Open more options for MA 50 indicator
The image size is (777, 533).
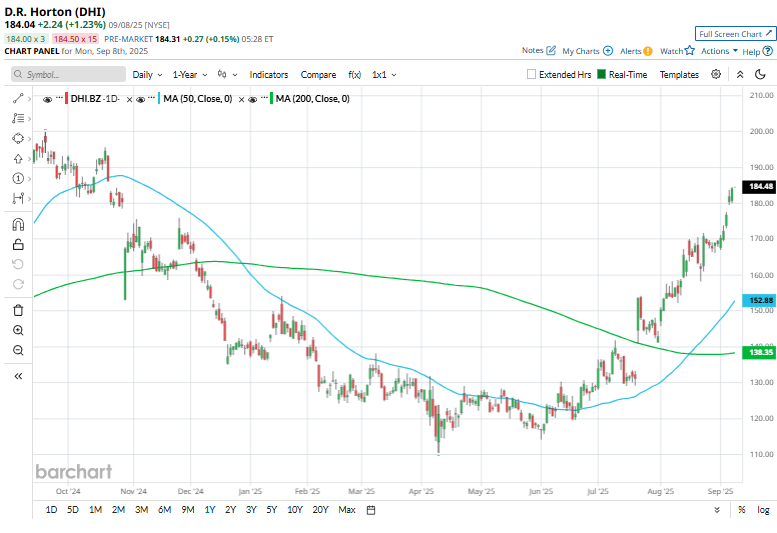(152, 98)
